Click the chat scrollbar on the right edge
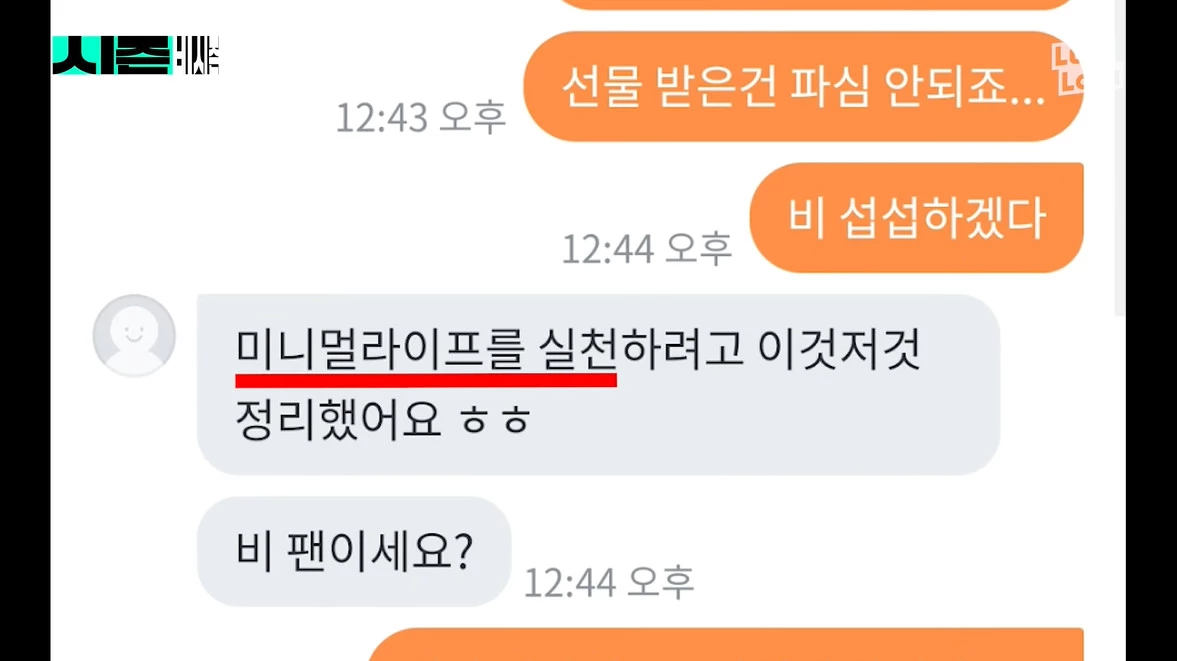Screen dimensions: 1177x661 click(x=1119, y=158)
